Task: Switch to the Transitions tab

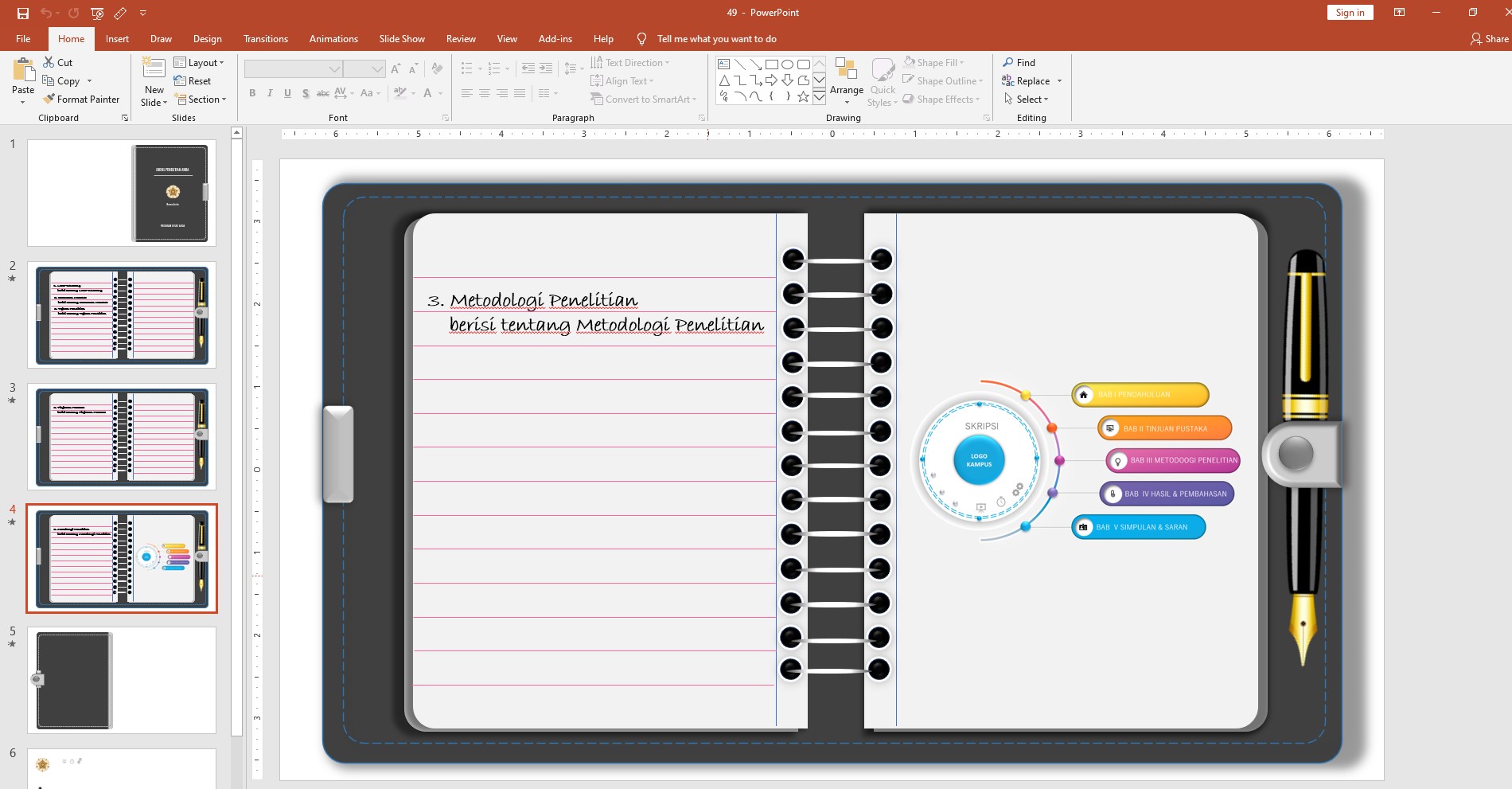Action: pyautogui.click(x=266, y=38)
